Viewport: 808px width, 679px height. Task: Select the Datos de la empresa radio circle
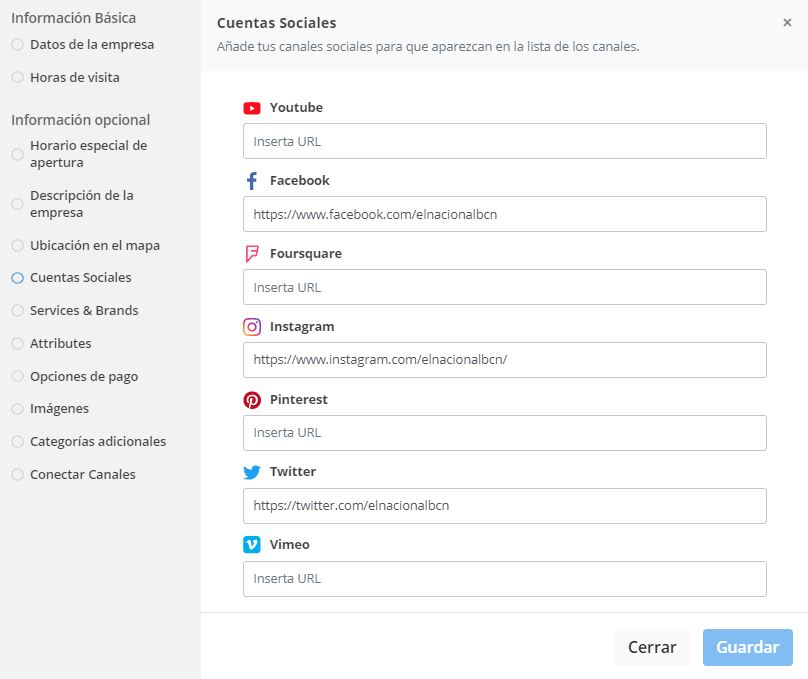tap(17, 45)
